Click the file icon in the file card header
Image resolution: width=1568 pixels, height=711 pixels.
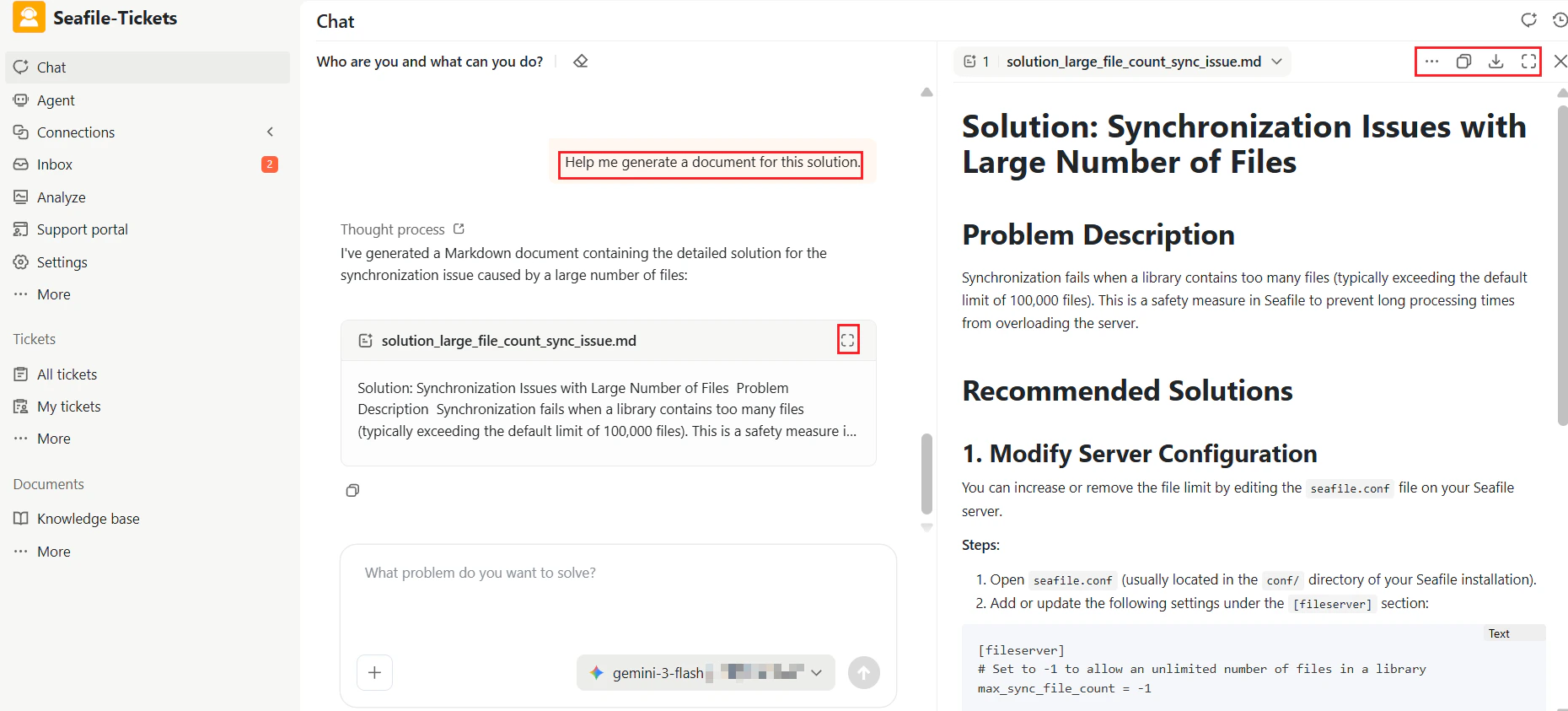[365, 341]
